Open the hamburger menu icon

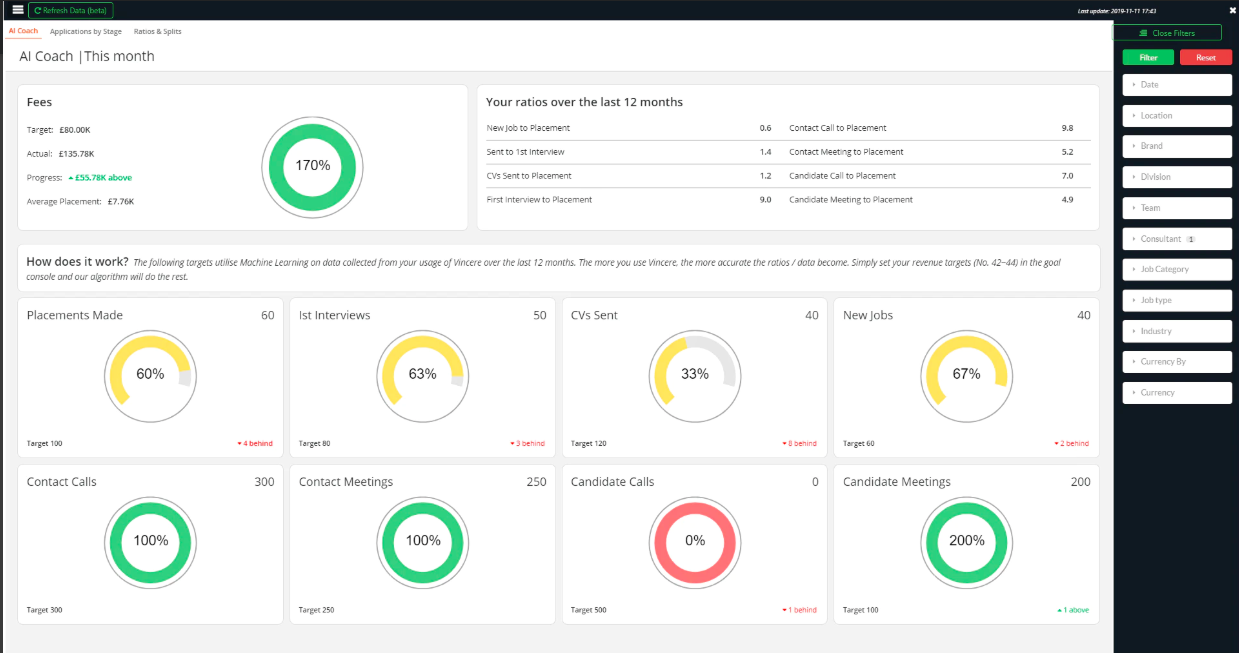pos(17,10)
